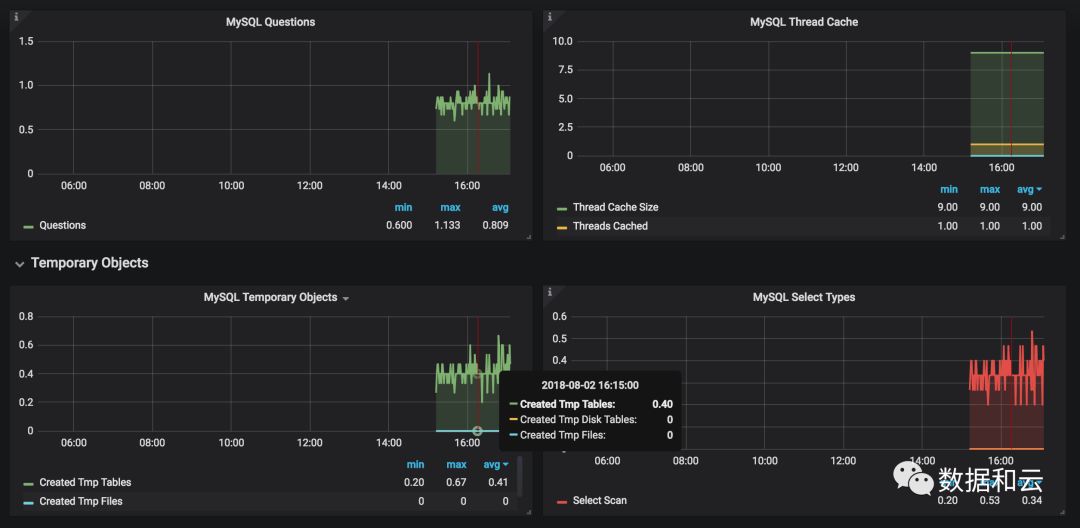Open the MySQL Select Types info icon

click(550, 292)
